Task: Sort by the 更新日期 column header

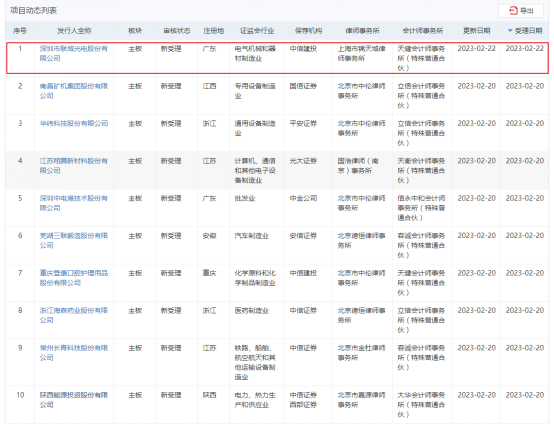Action: (476, 31)
